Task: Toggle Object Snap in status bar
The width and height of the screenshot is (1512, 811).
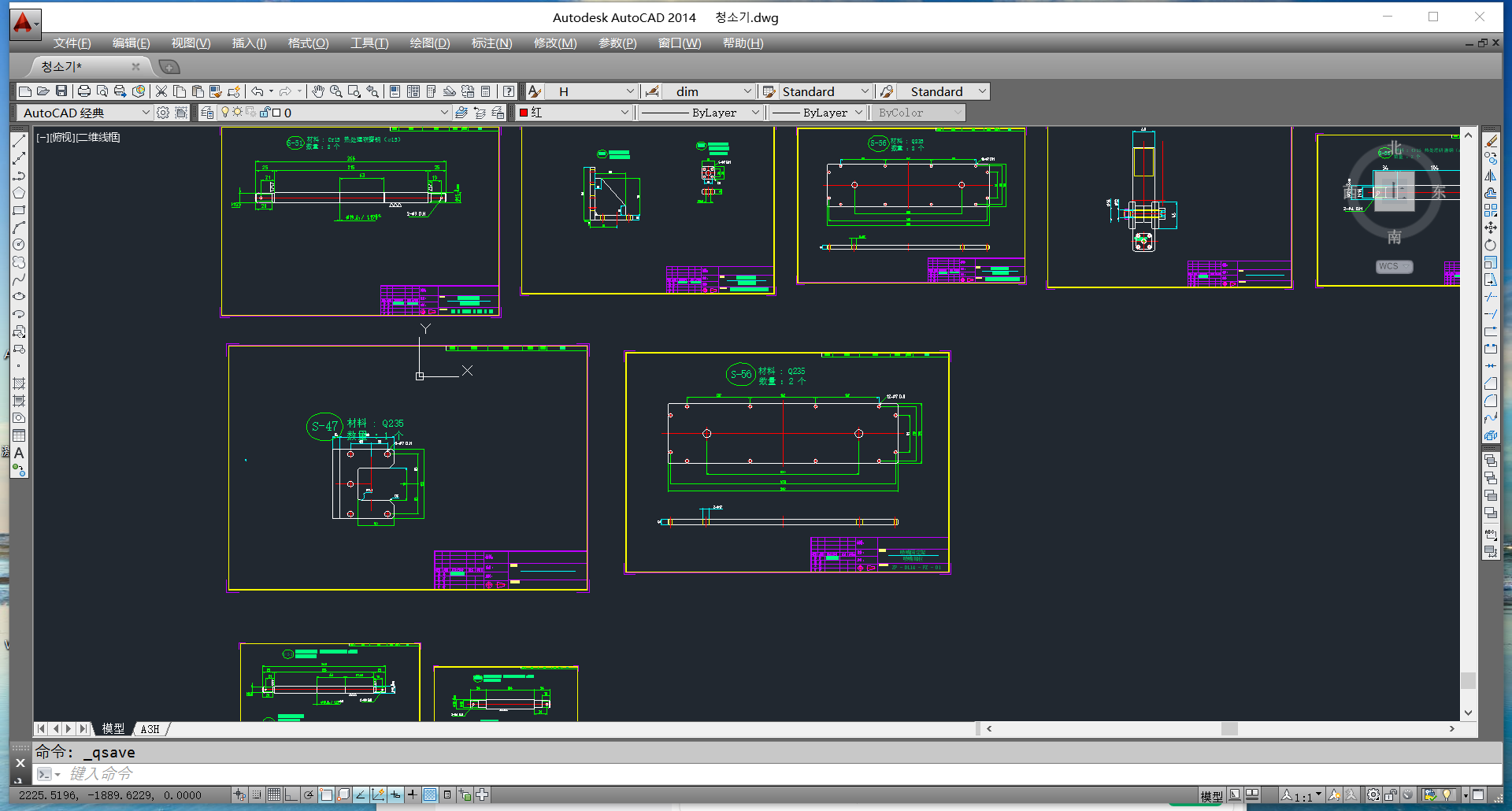Action: (326, 795)
